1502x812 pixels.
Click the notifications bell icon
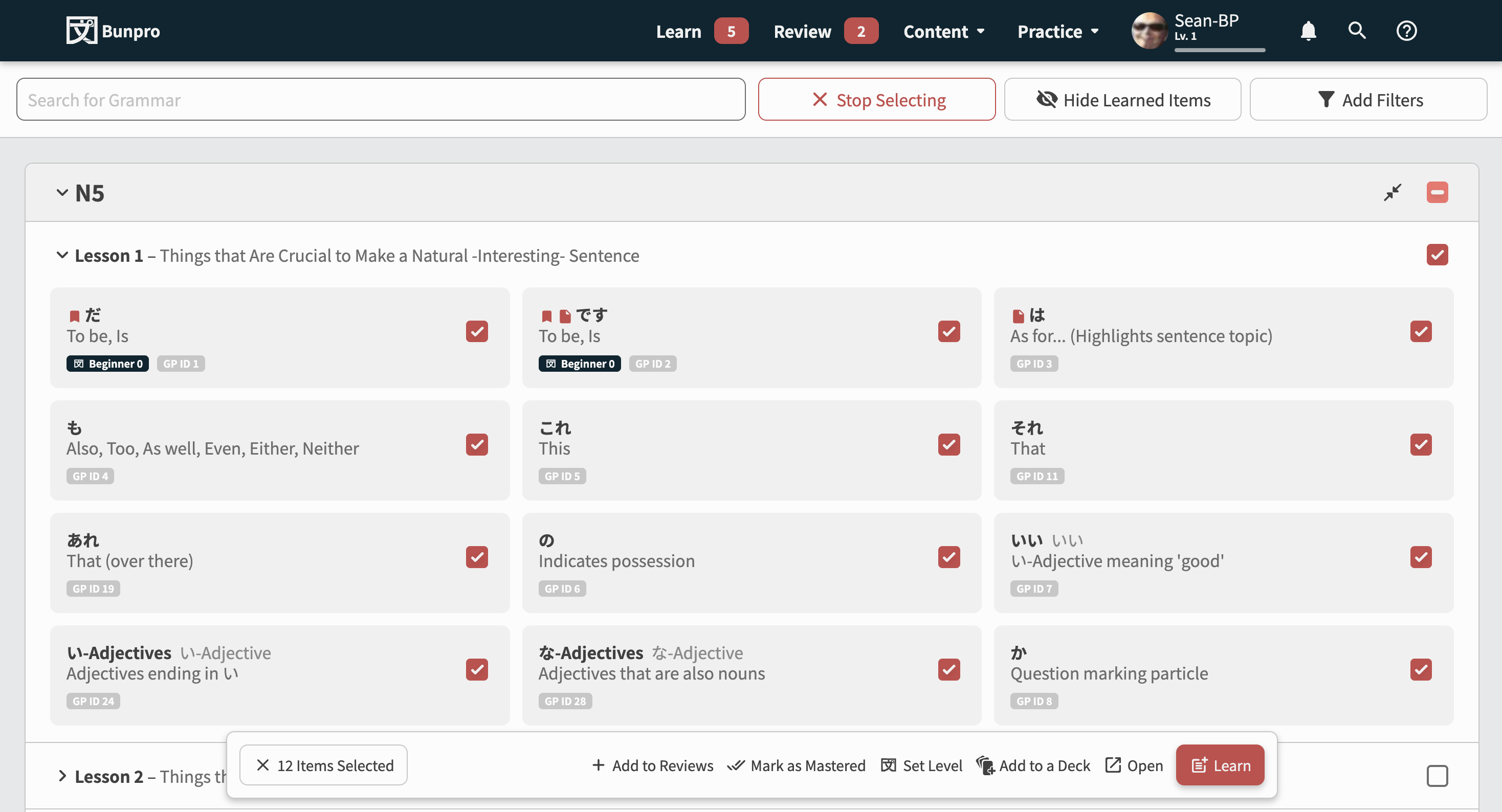pyautogui.click(x=1309, y=31)
